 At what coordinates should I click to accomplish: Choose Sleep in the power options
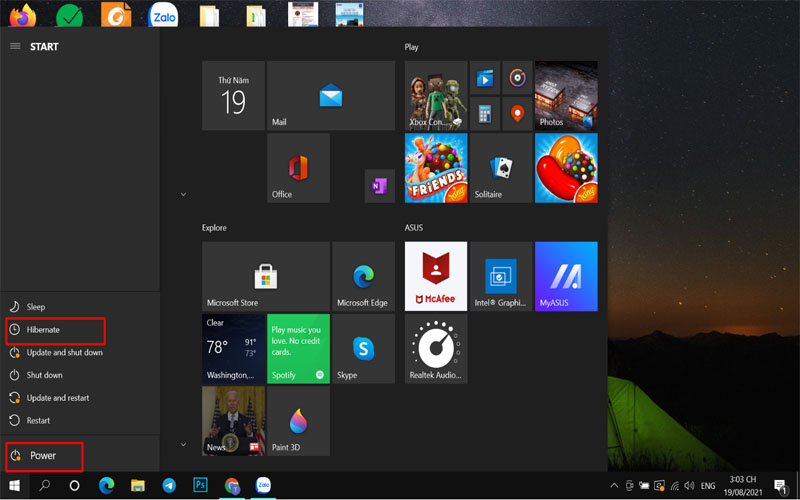coord(36,307)
